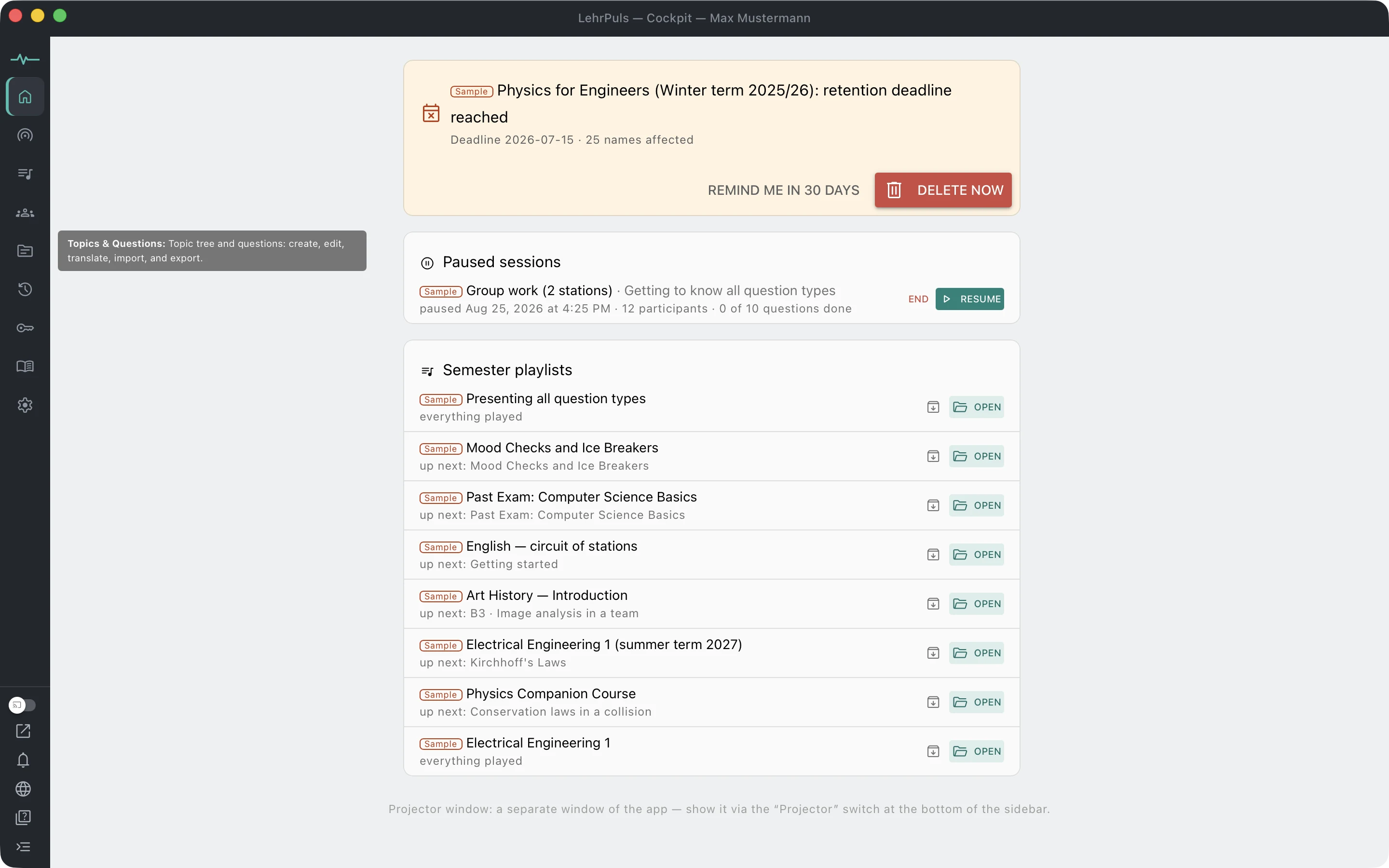Click Remind me in 30 days
1389x868 pixels.
point(783,190)
